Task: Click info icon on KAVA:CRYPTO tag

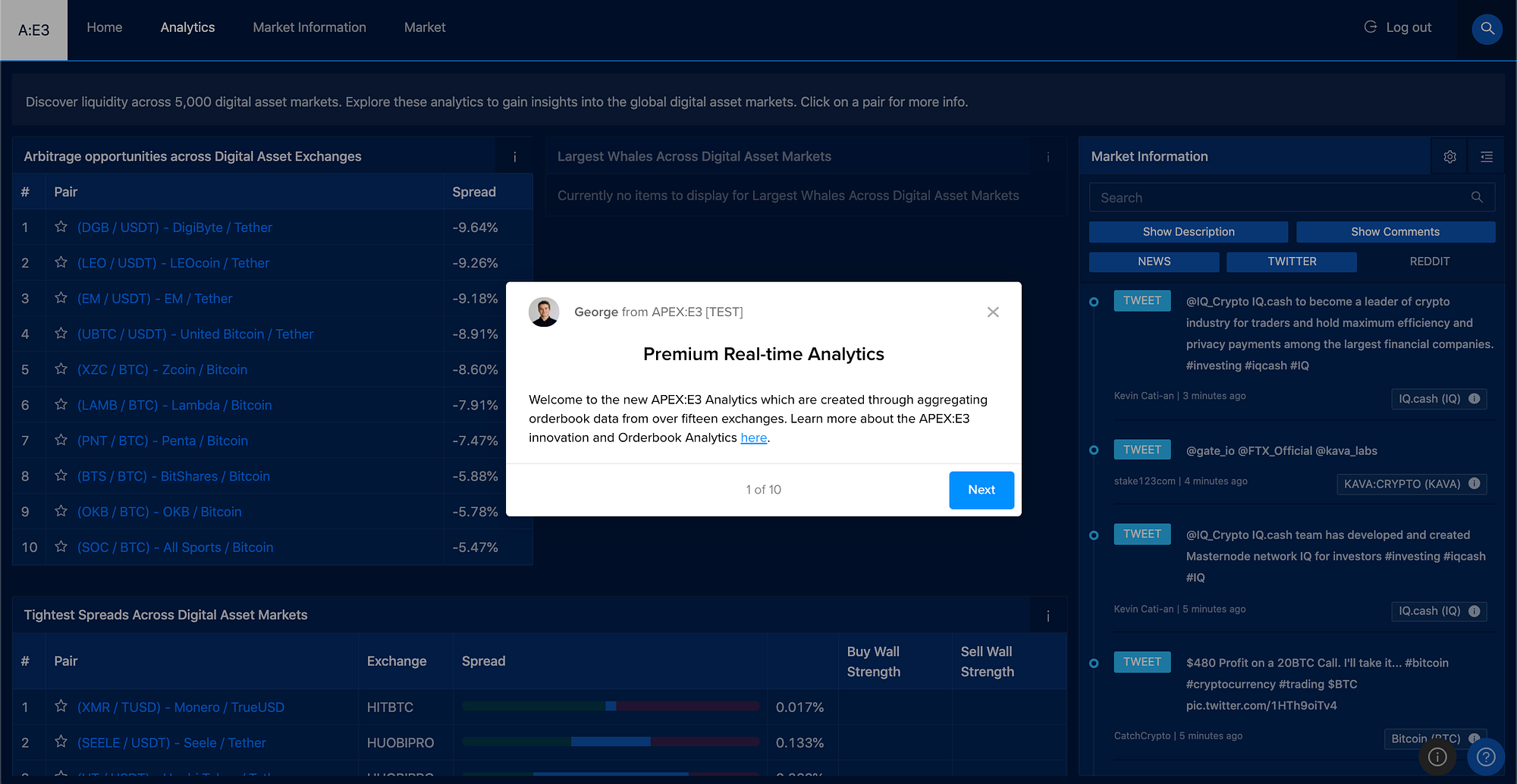Action: 1474,484
